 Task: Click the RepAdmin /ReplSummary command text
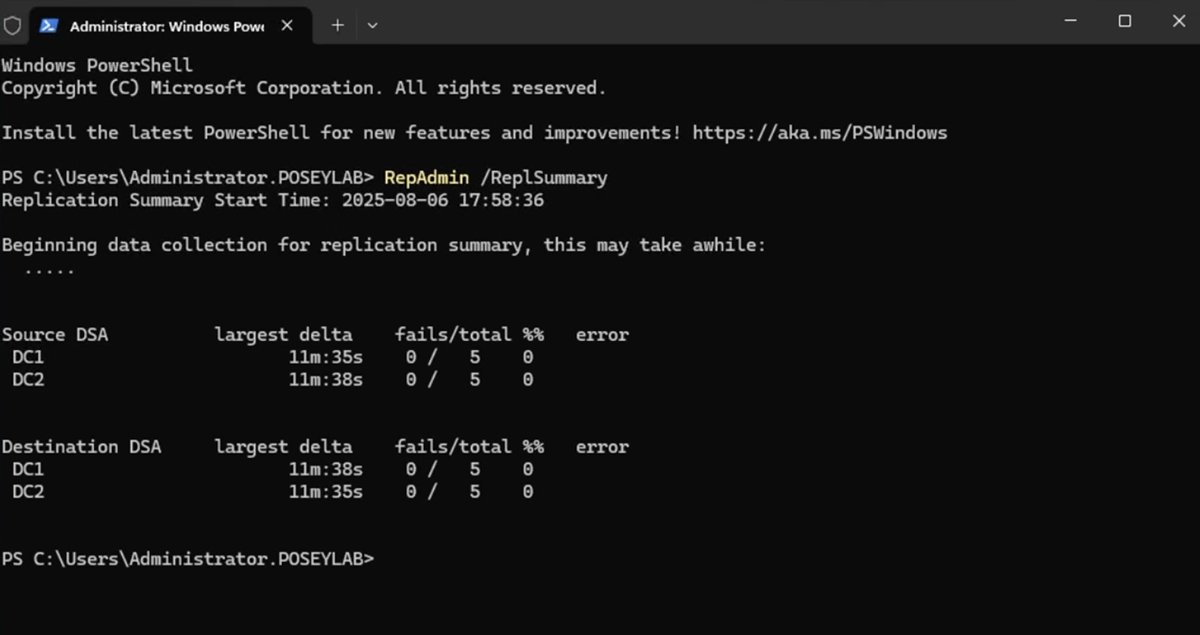pos(495,177)
